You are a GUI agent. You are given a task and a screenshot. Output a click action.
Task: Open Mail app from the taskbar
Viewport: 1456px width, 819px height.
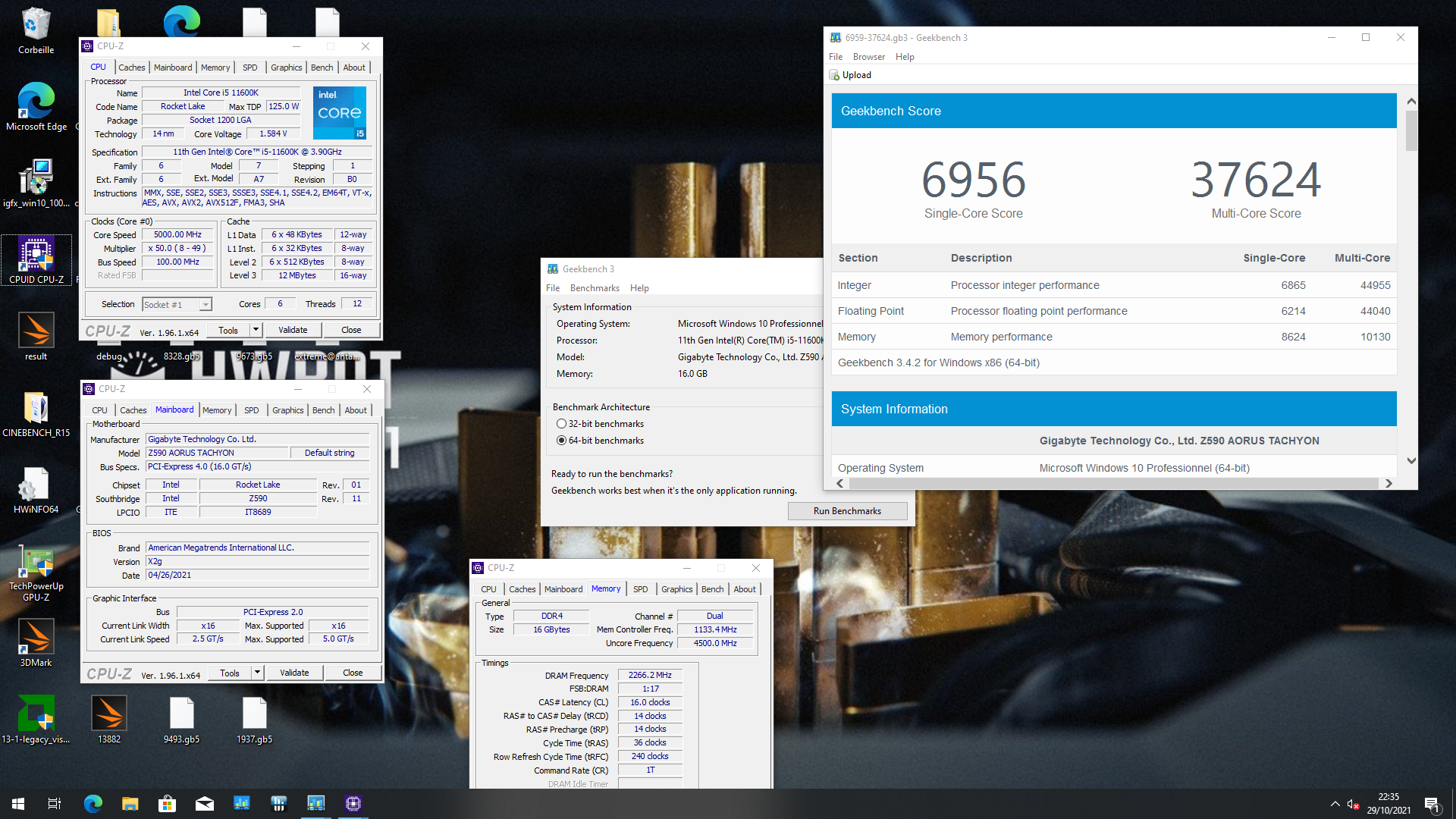click(x=204, y=804)
